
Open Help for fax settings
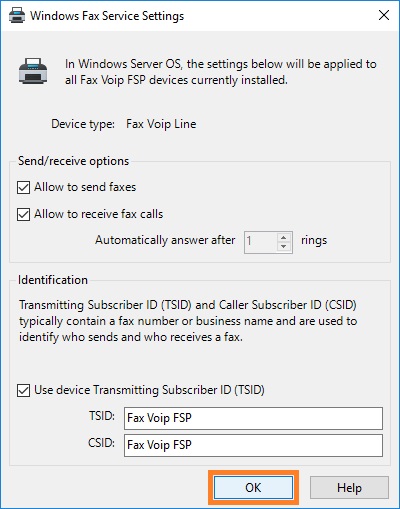click(x=349, y=488)
